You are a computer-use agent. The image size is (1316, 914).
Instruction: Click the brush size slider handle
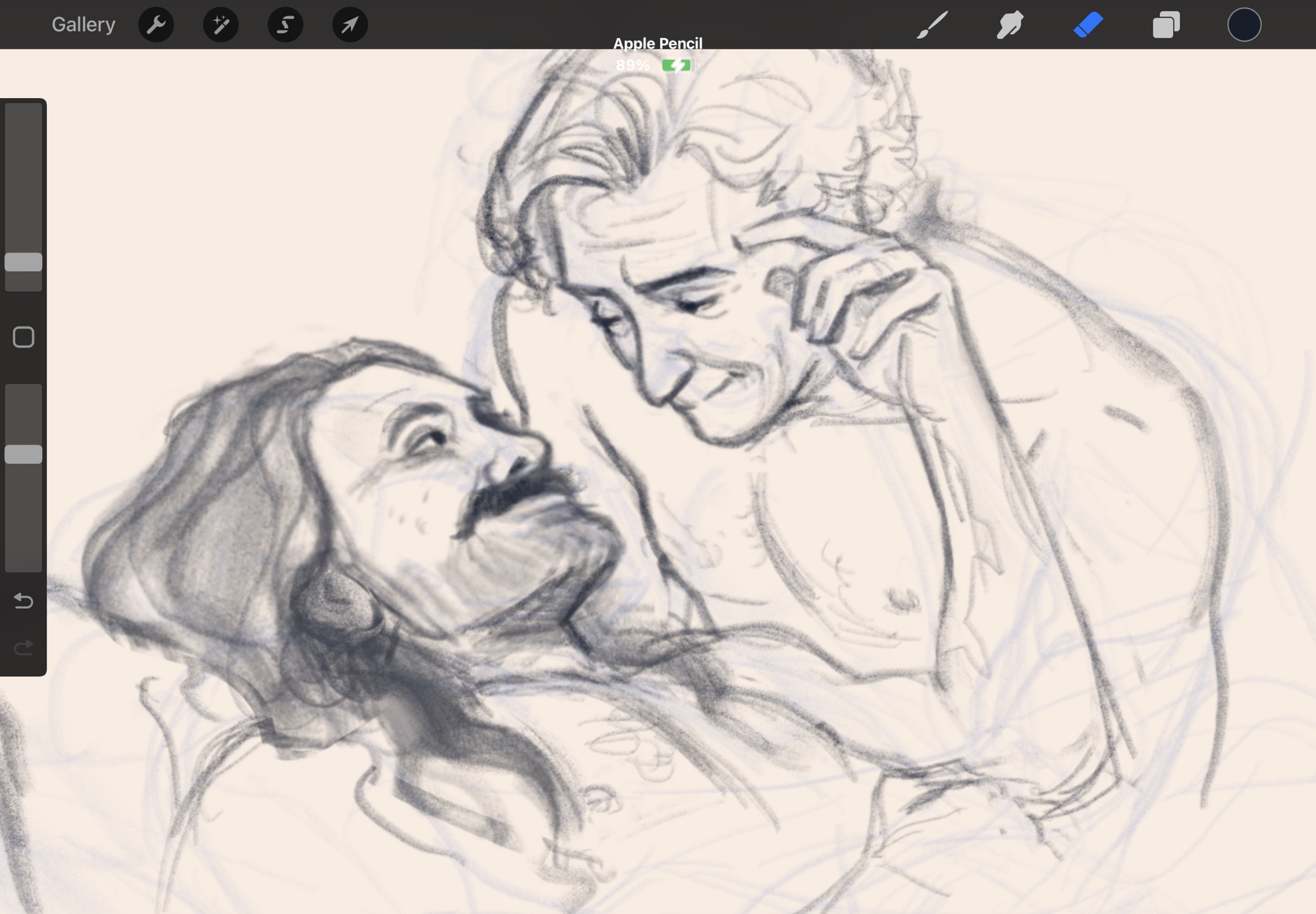[24, 262]
